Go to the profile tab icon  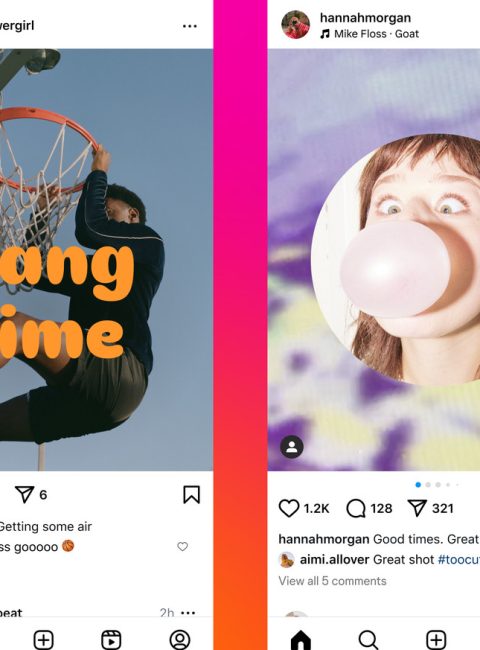tap(180, 640)
